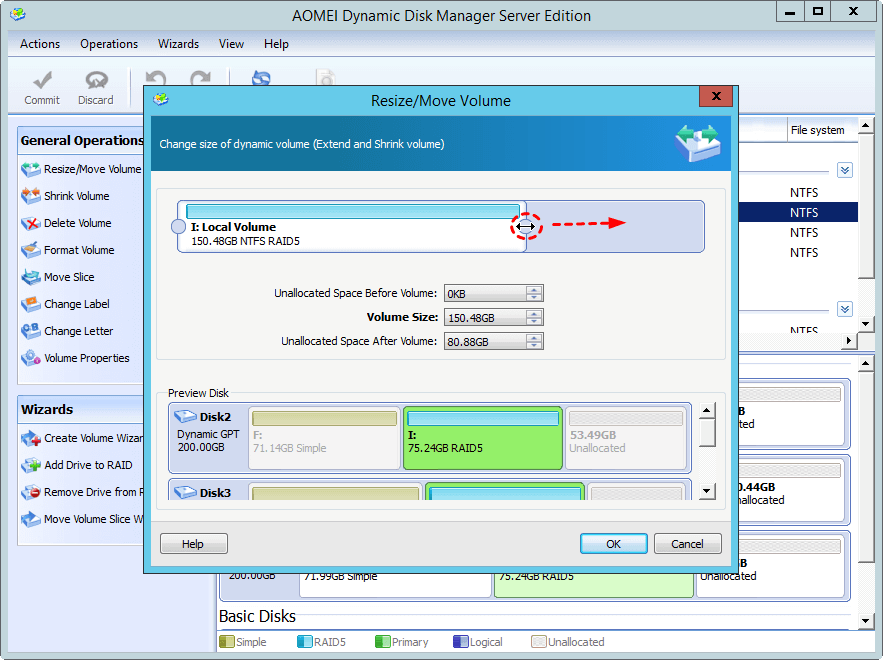Click the Undo arrow in toolbar
This screenshot has width=883, height=660.
coord(155,79)
